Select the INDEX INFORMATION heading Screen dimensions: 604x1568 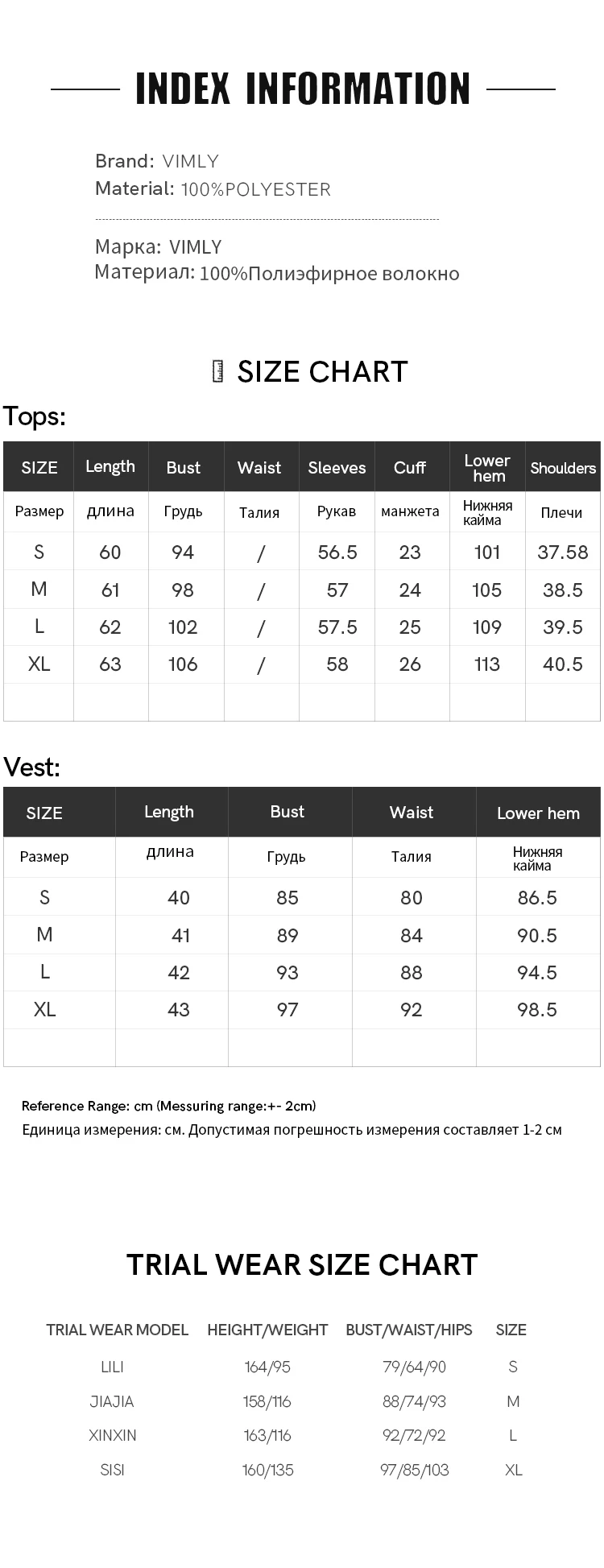(303, 89)
